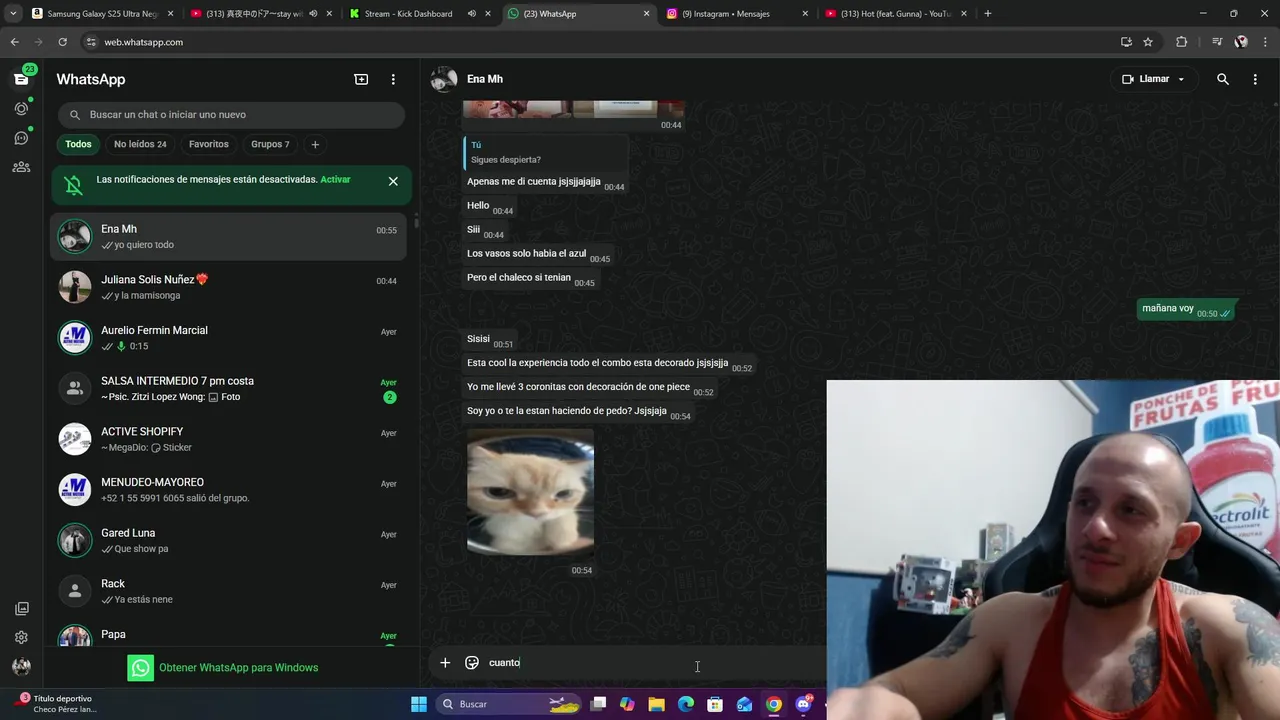The height and width of the screenshot is (720, 1280).
Task: Open Task View in the taskbar
Action: (598, 704)
